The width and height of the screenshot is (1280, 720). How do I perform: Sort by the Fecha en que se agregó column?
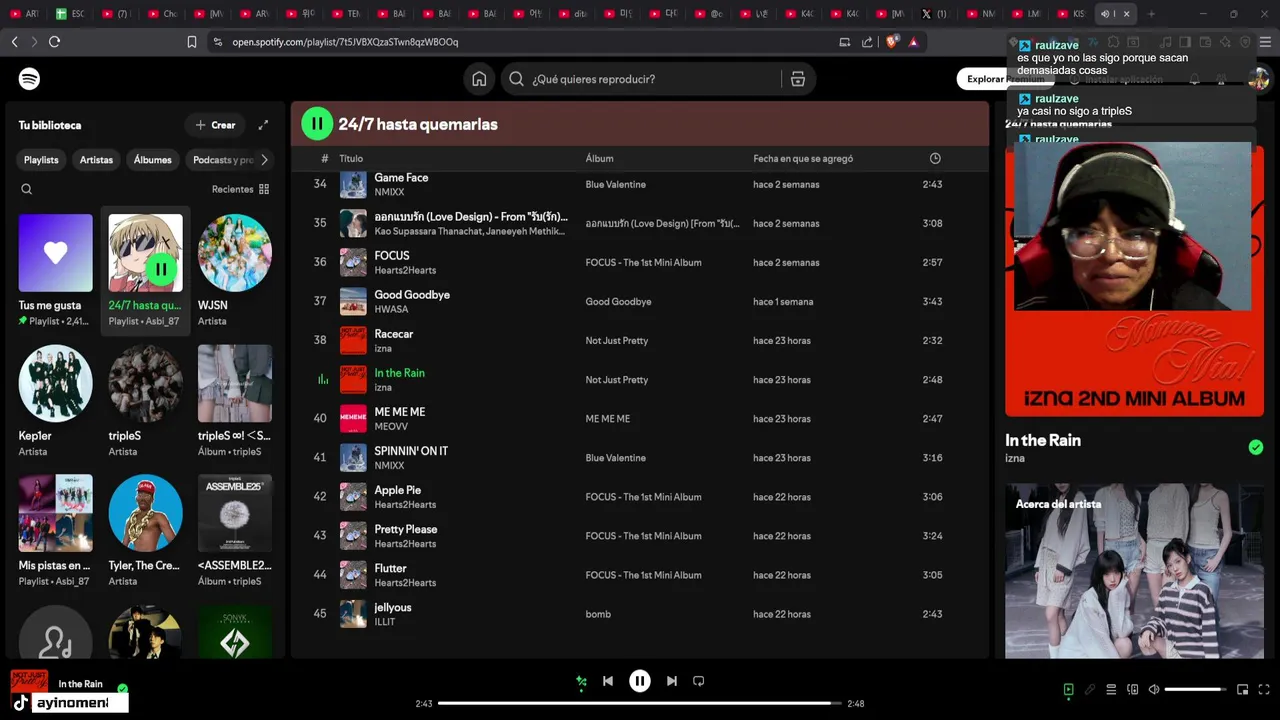click(x=803, y=158)
